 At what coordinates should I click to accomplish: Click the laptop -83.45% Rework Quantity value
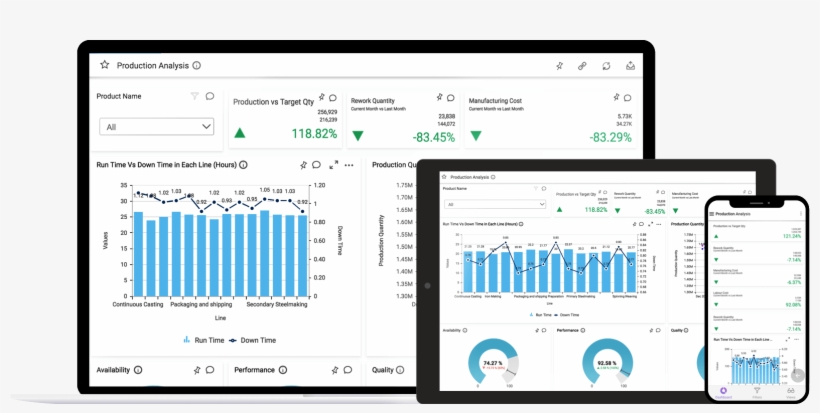[x=434, y=137]
